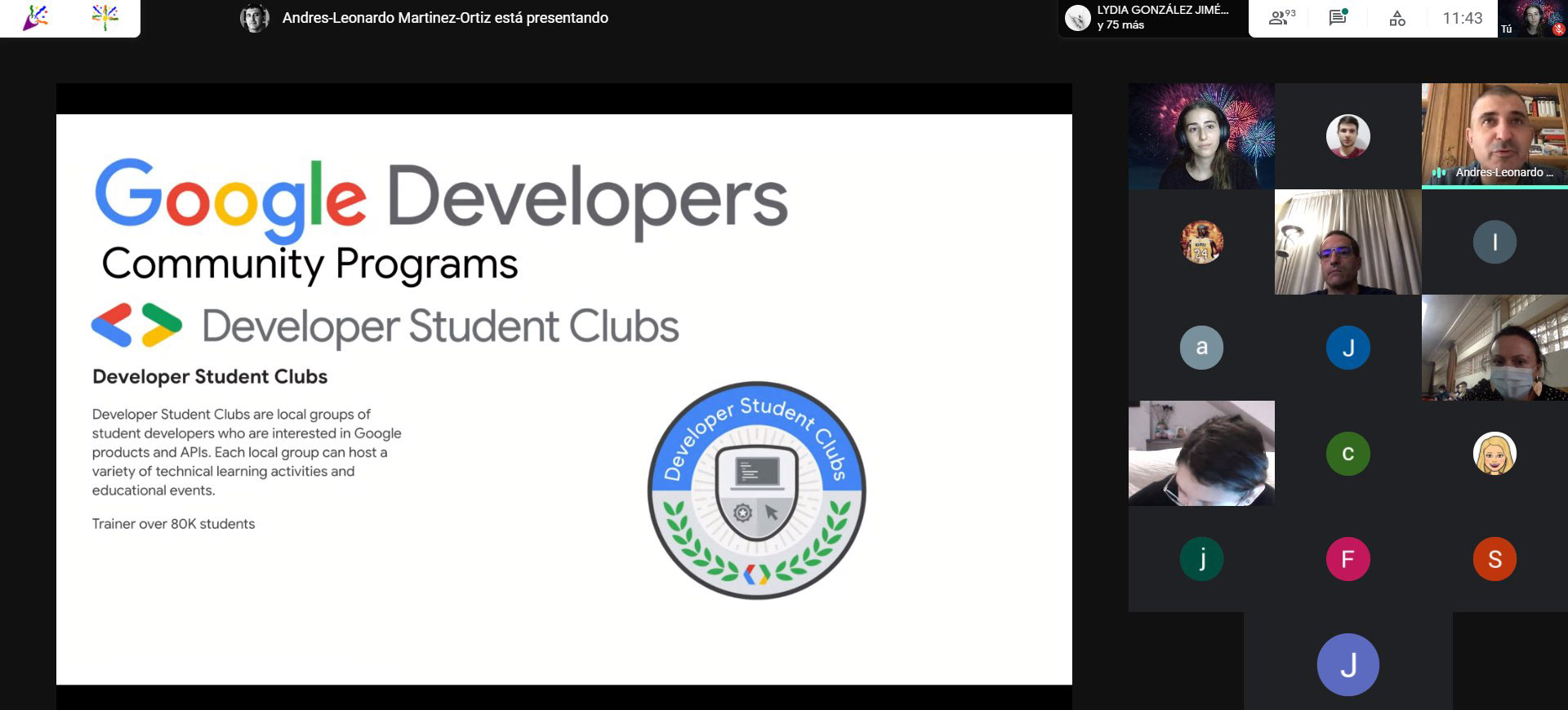The height and width of the screenshot is (710, 1568).
Task: Select orange participant avatar letter S
Action: pyautogui.click(x=1494, y=559)
